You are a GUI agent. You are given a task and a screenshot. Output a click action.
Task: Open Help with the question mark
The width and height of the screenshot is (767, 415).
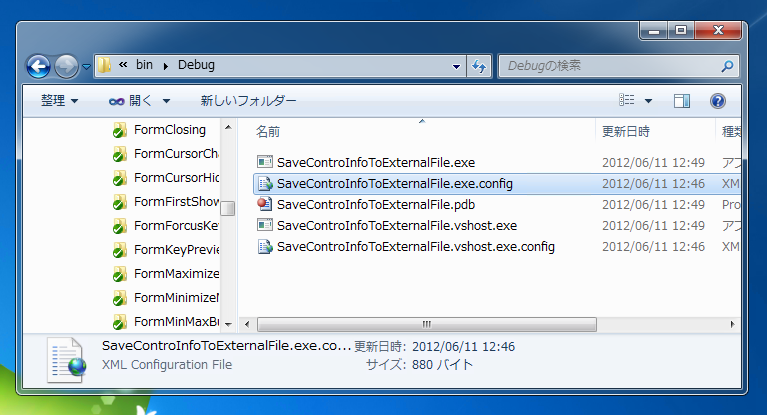coord(718,101)
